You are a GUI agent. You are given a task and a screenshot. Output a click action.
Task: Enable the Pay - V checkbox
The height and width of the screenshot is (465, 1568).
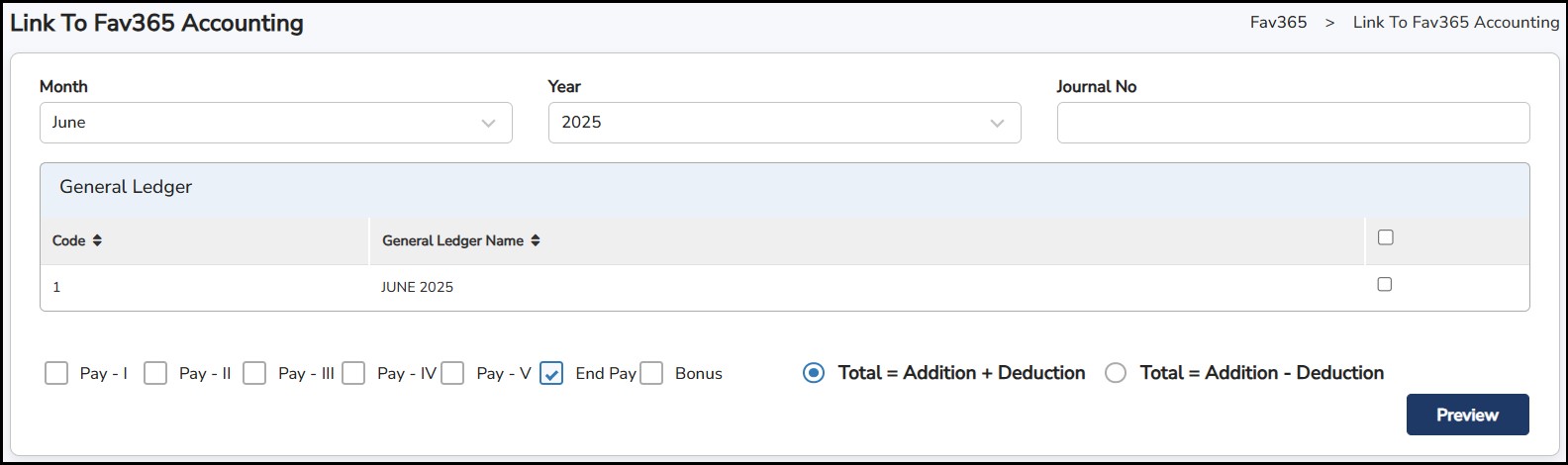pos(452,373)
